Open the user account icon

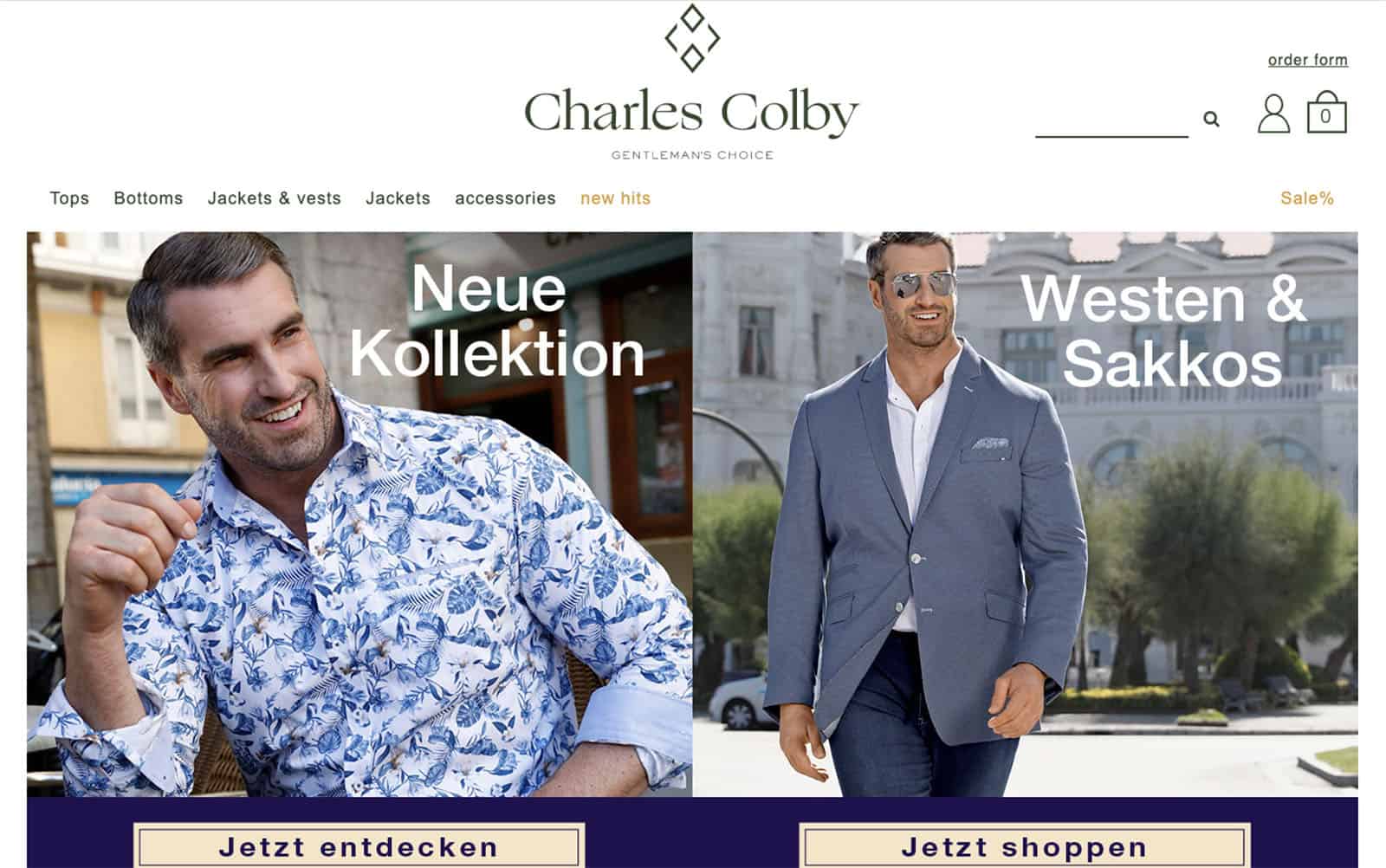(1273, 113)
